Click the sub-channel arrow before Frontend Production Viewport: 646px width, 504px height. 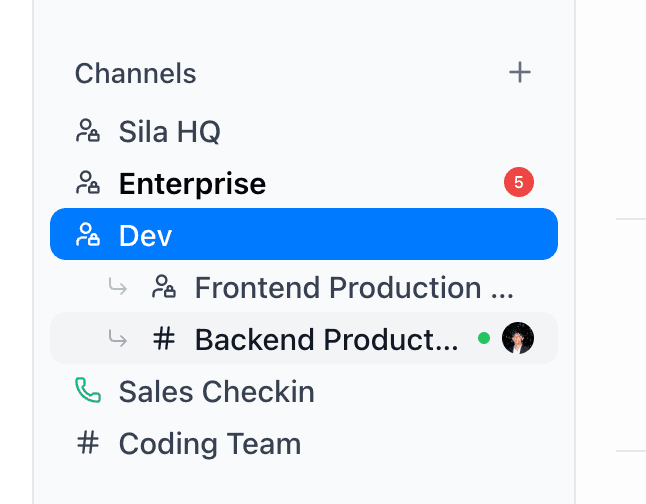click(x=118, y=287)
